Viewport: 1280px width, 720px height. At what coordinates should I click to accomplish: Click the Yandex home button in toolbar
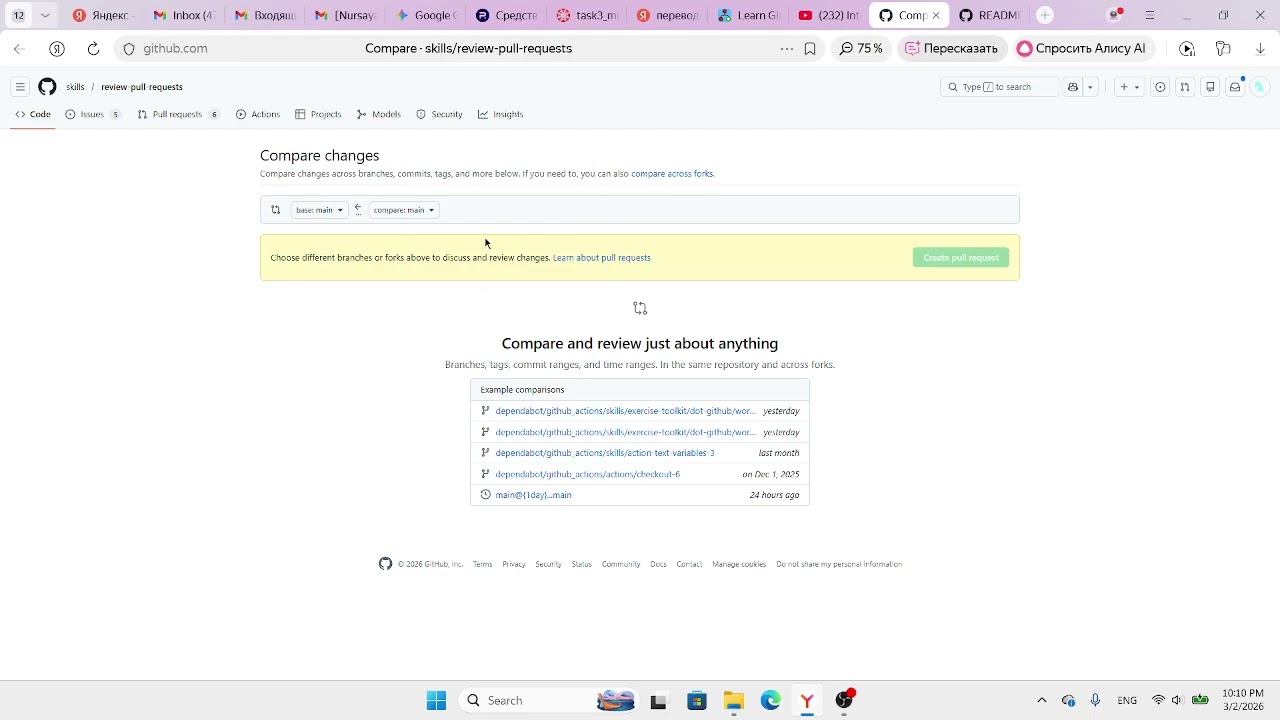[x=57, y=48]
